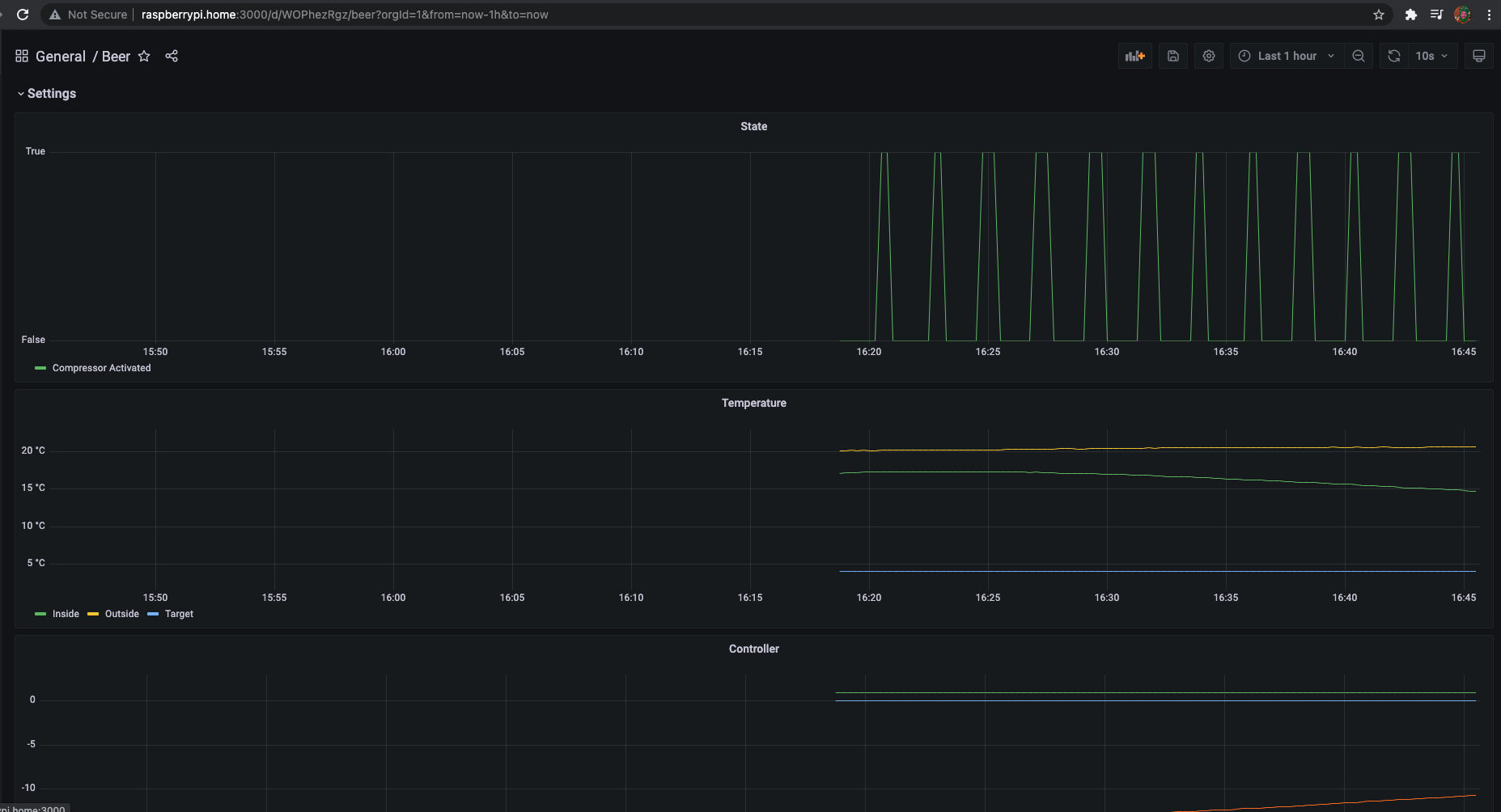Click the browser reload icon
Viewport: 1501px width, 812px height.
click(23, 15)
